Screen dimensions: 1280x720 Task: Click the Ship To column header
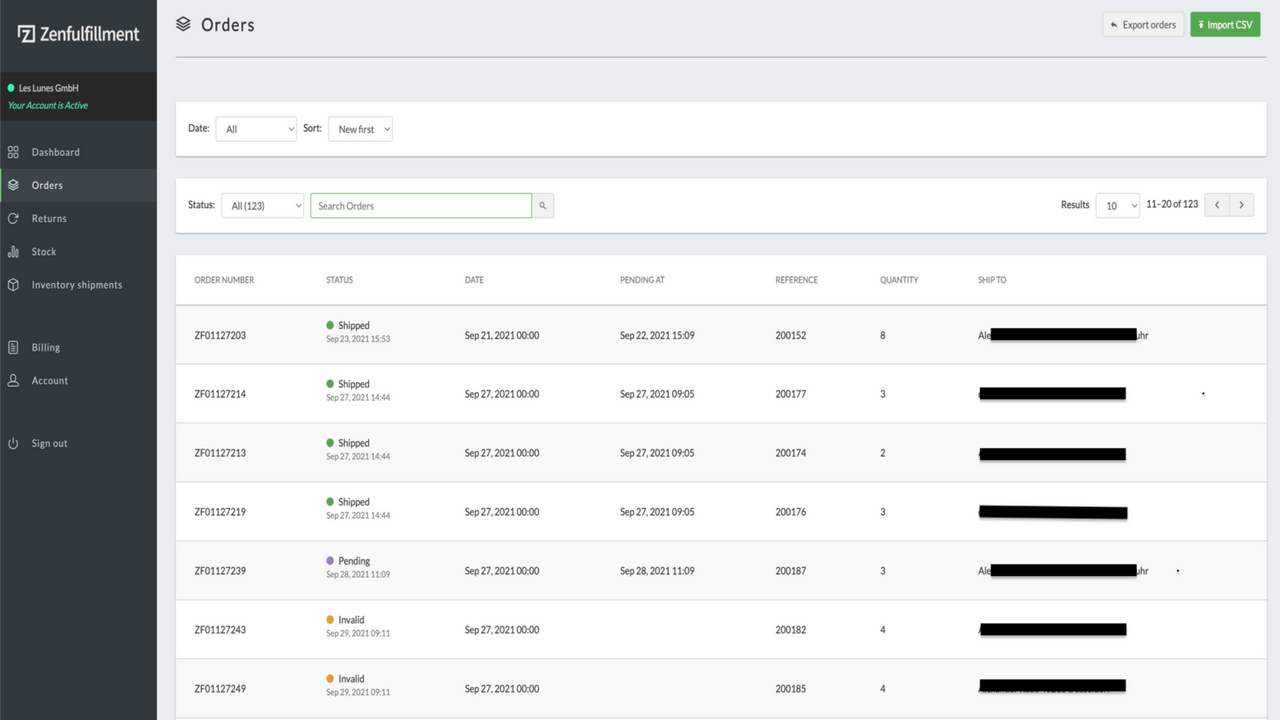coord(992,280)
